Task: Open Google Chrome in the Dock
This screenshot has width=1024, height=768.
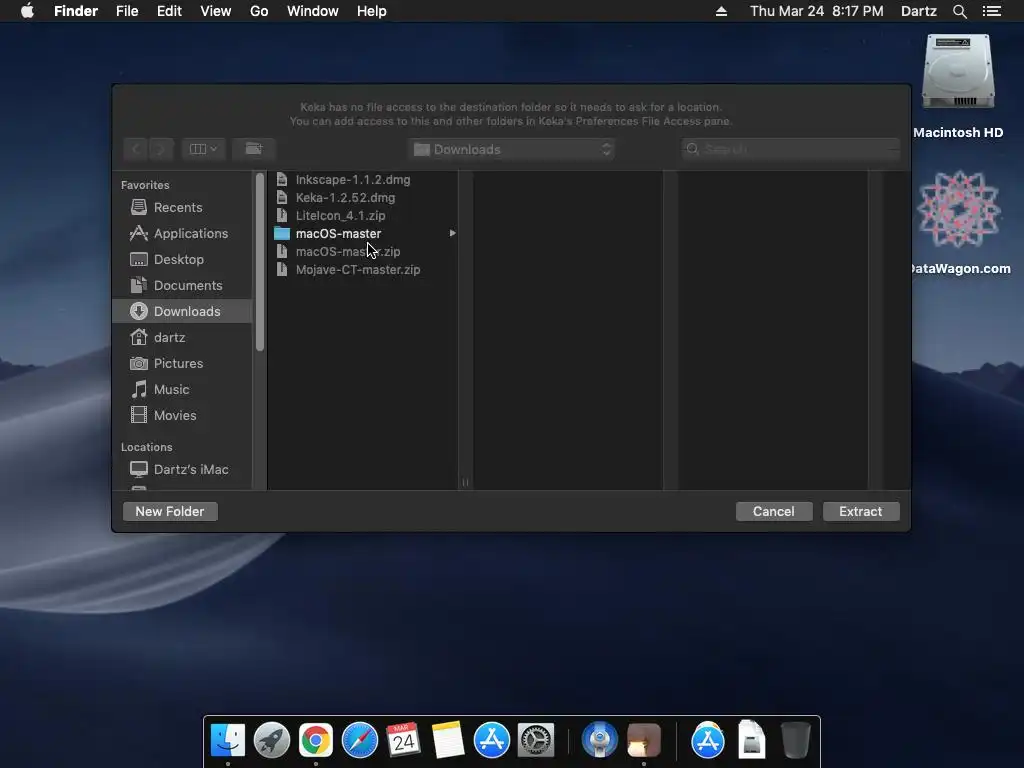Action: pos(315,740)
